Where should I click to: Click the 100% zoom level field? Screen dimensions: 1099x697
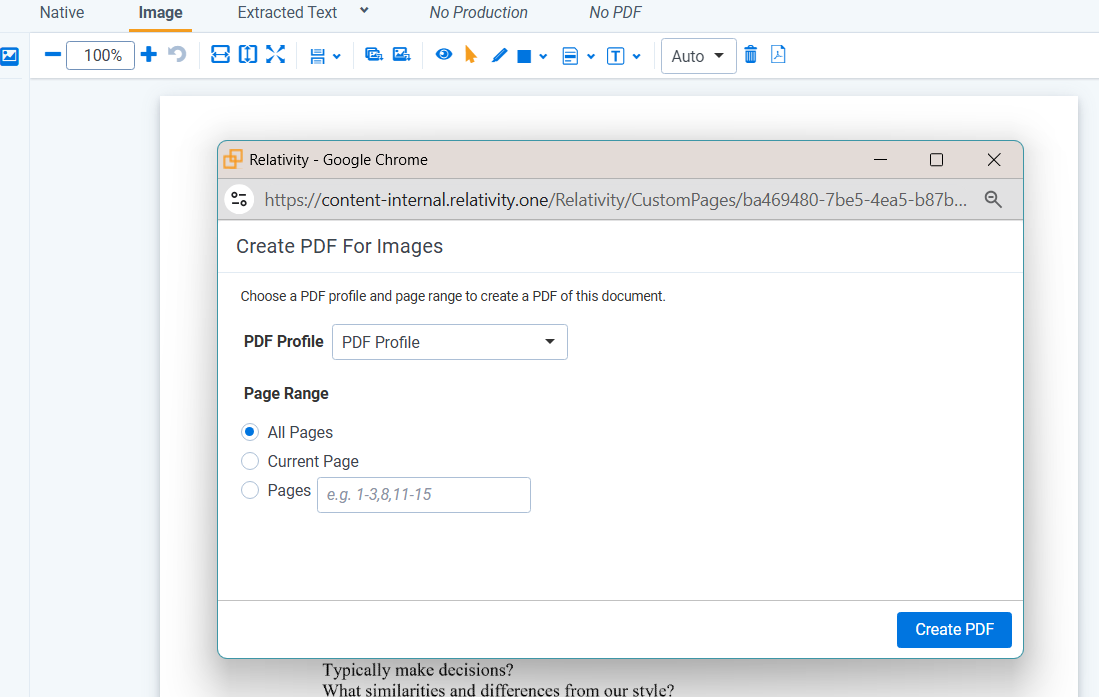[x=100, y=55]
